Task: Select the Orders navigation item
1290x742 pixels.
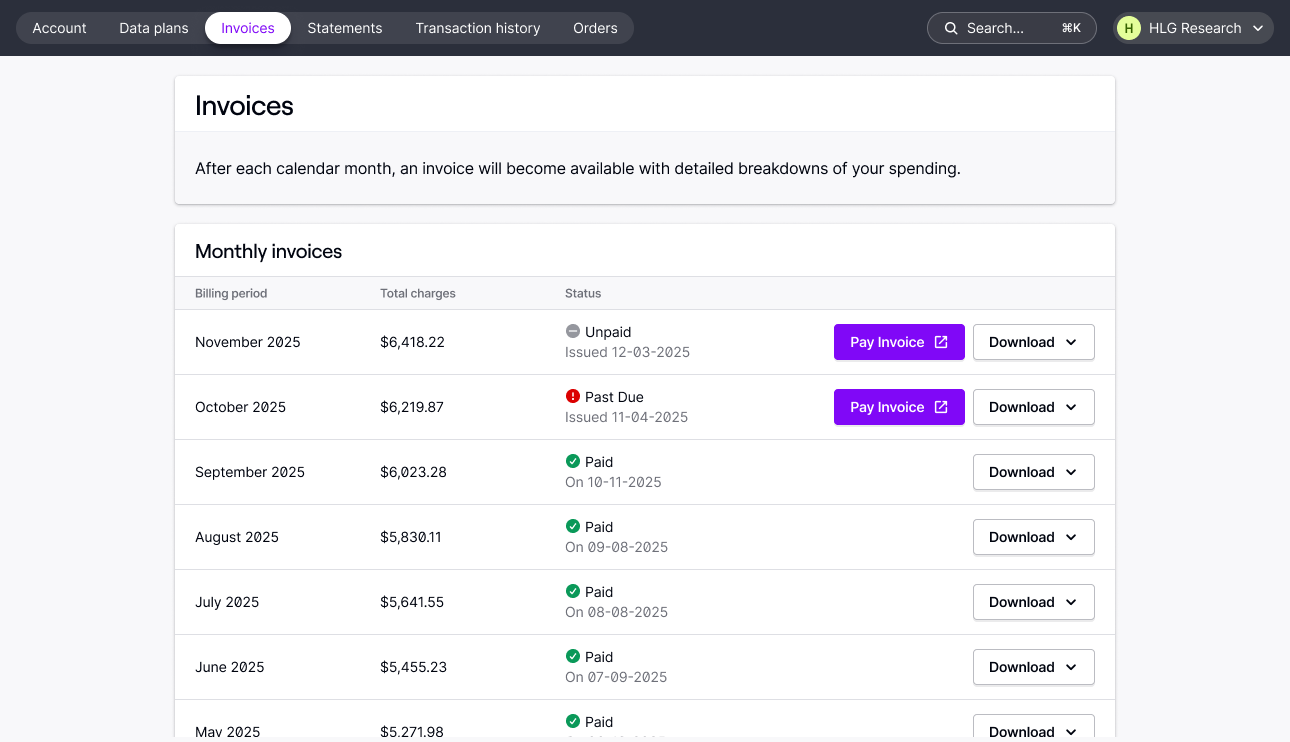Action: [x=595, y=28]
